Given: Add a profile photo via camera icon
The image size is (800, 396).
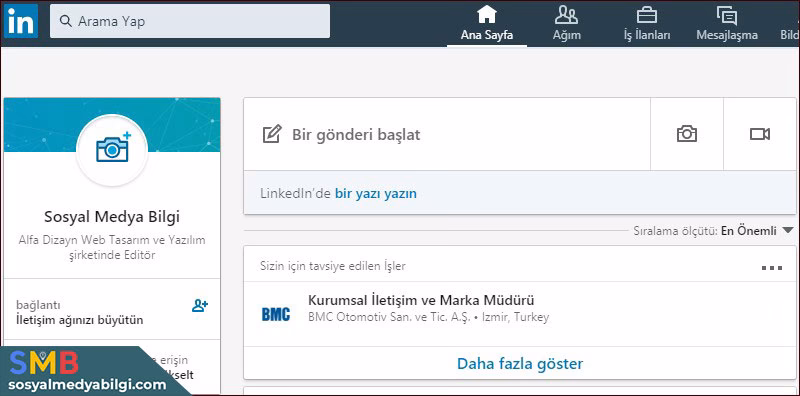Looking at the screenshot, I should [112, 149].
